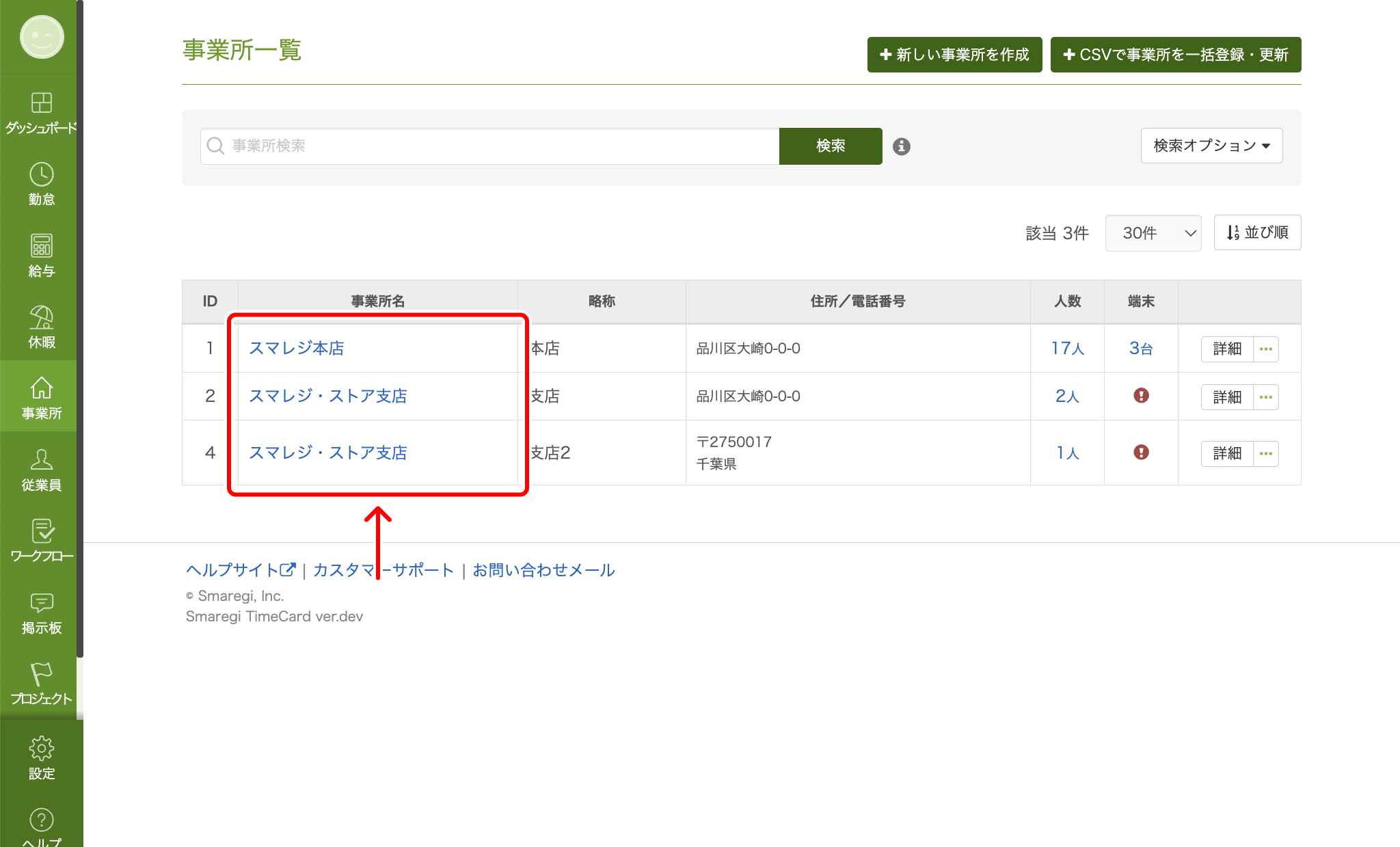Open the 30件 page size dropdown
This screenshot has width=1400, height=847.
point(1153,233)
